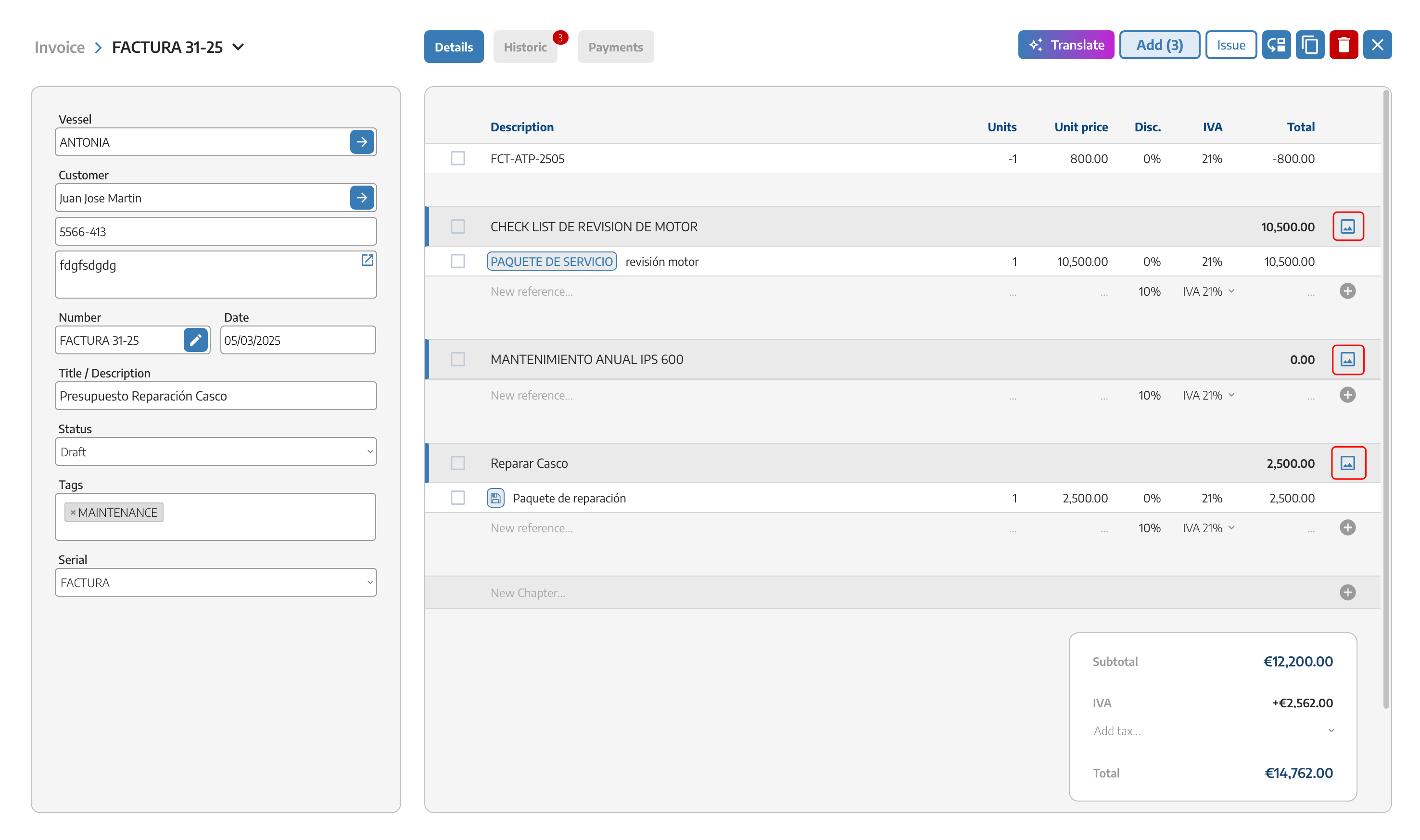Open image icon for Reparar Casco chapter

[1347, 463]
